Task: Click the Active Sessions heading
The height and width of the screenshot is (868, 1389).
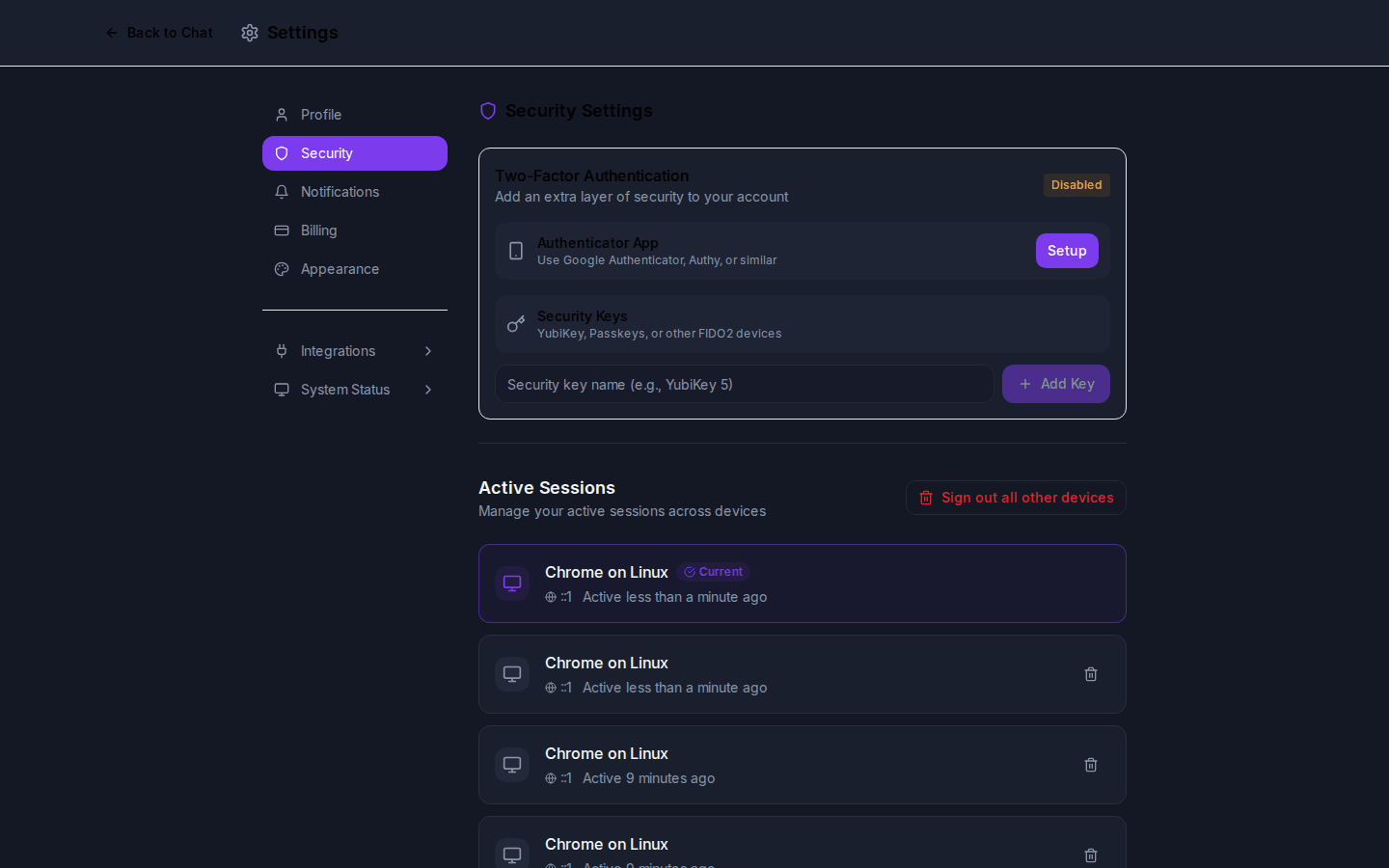Action: (547, 488)
